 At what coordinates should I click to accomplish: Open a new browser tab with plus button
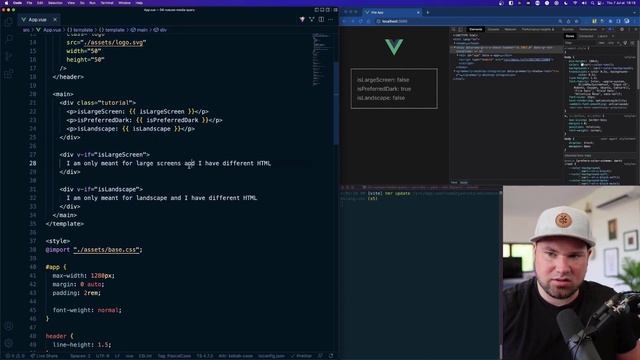click(428, 13)
